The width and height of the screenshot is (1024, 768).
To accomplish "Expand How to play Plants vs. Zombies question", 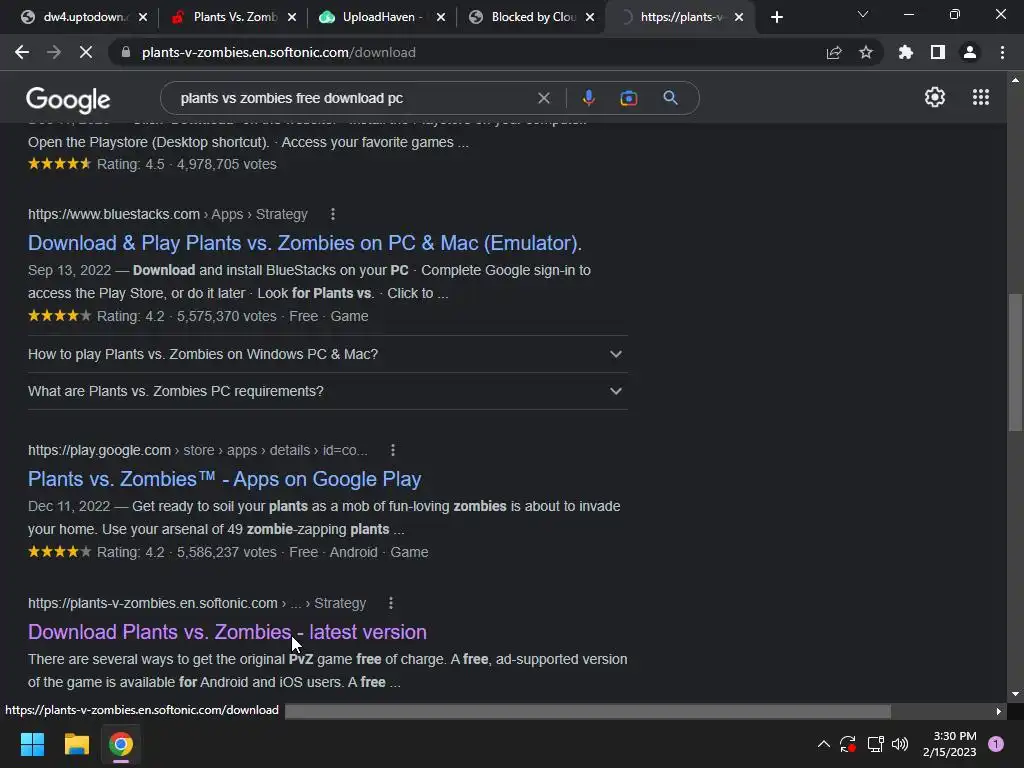I will (x=328, y=354).
